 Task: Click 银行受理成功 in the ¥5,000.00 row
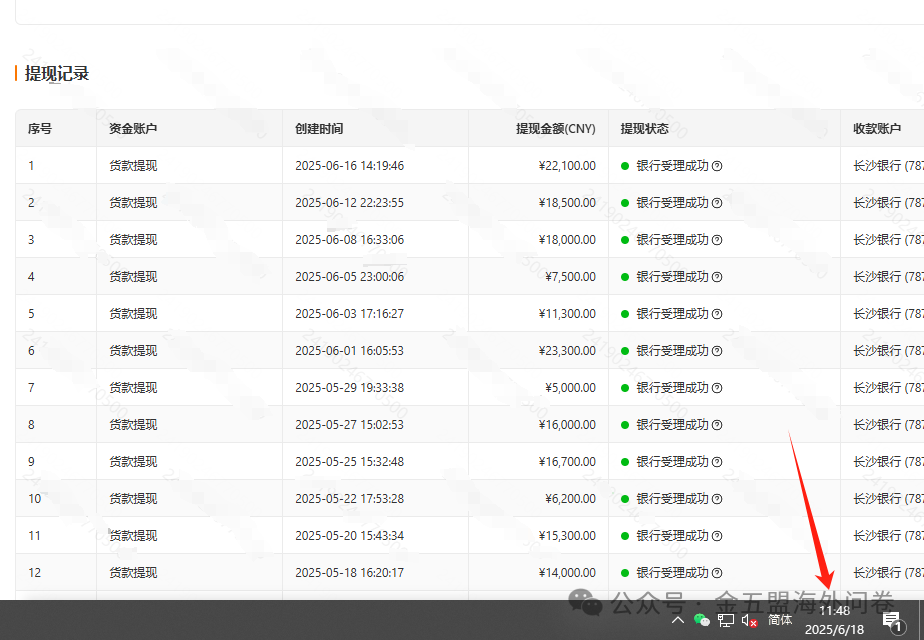click(672, 388)
